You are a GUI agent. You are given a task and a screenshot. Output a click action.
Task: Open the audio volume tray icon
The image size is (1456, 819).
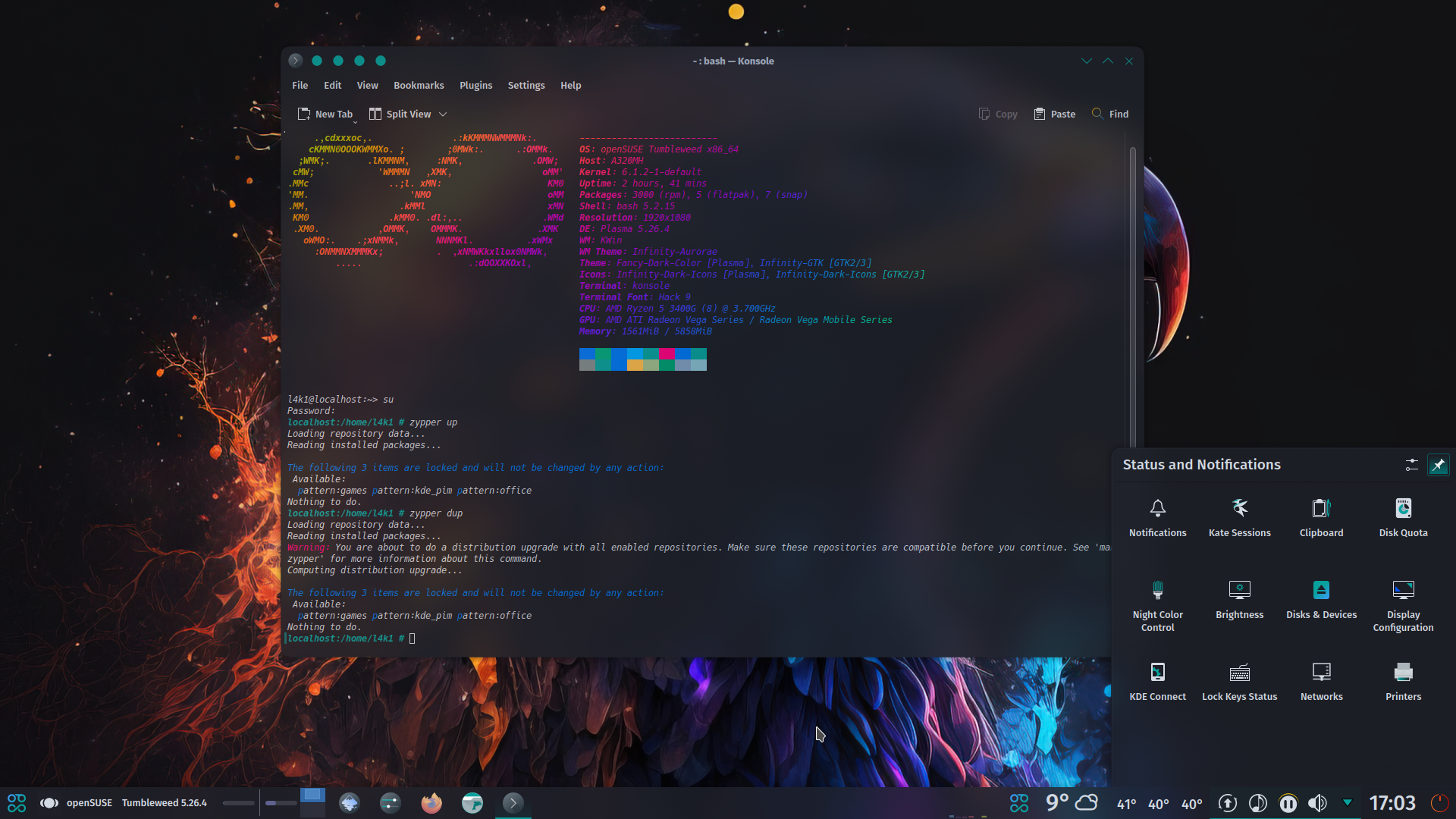(x=1318, y=803)
